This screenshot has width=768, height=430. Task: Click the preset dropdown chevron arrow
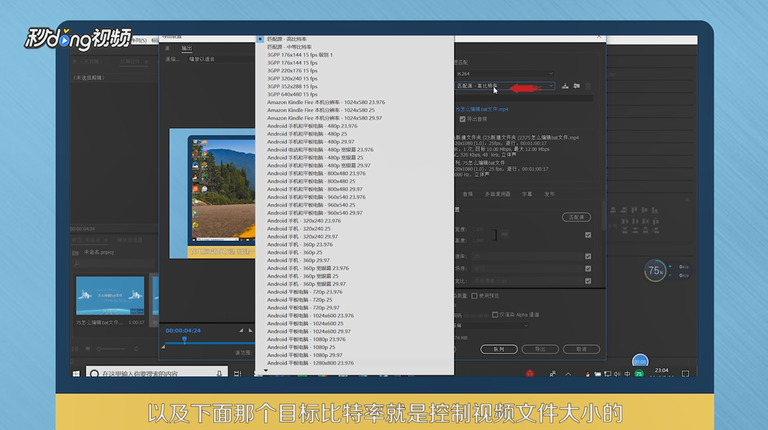(x=551, y=86)
